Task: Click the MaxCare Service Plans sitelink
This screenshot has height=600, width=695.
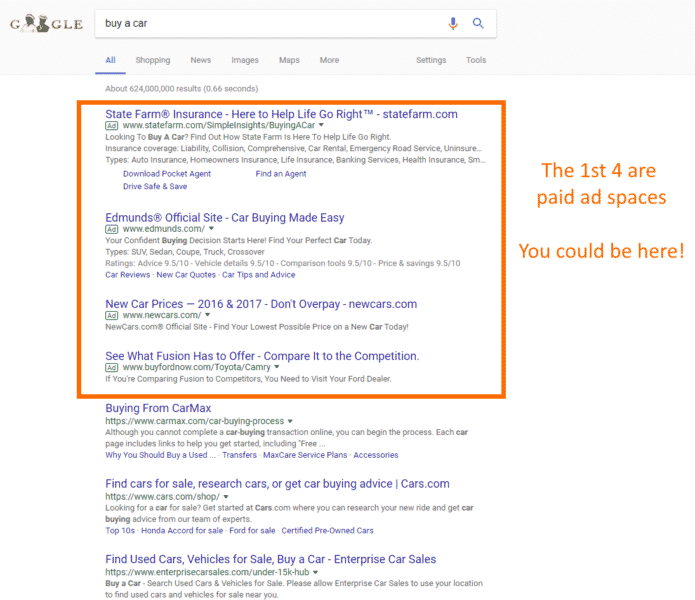Action: [305, 455]
